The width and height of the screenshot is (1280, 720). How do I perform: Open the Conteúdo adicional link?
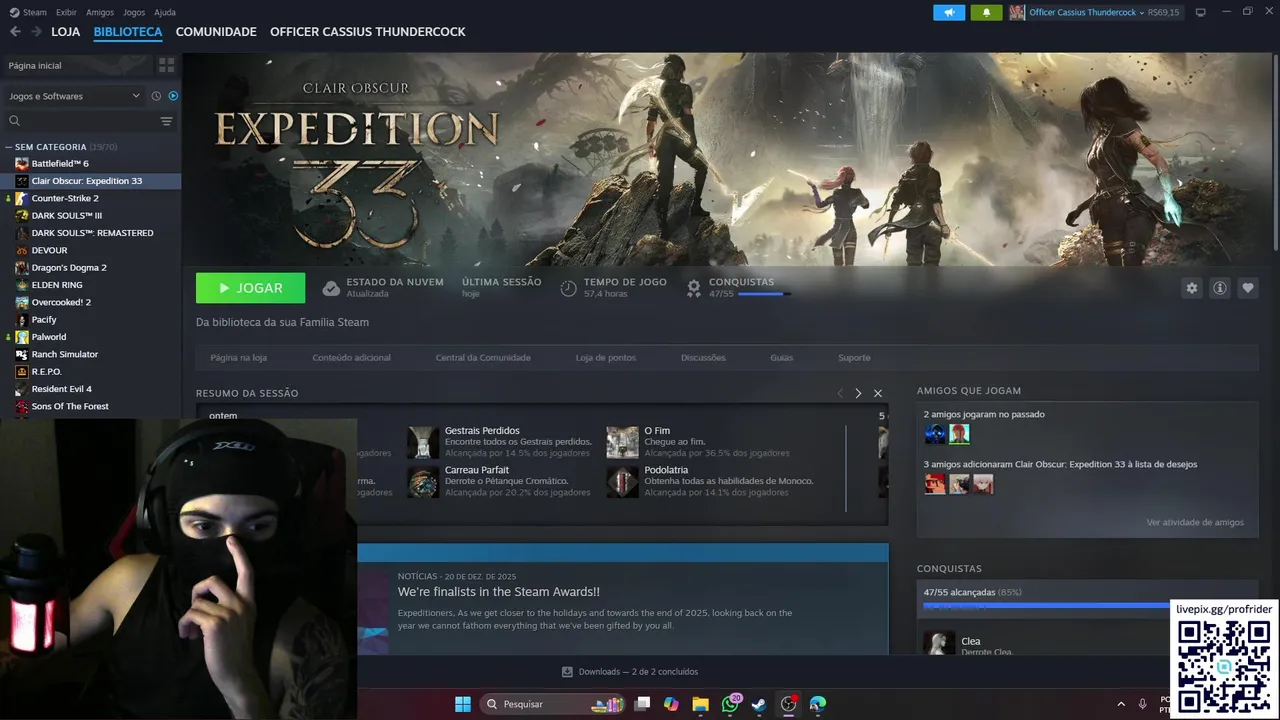351,357
